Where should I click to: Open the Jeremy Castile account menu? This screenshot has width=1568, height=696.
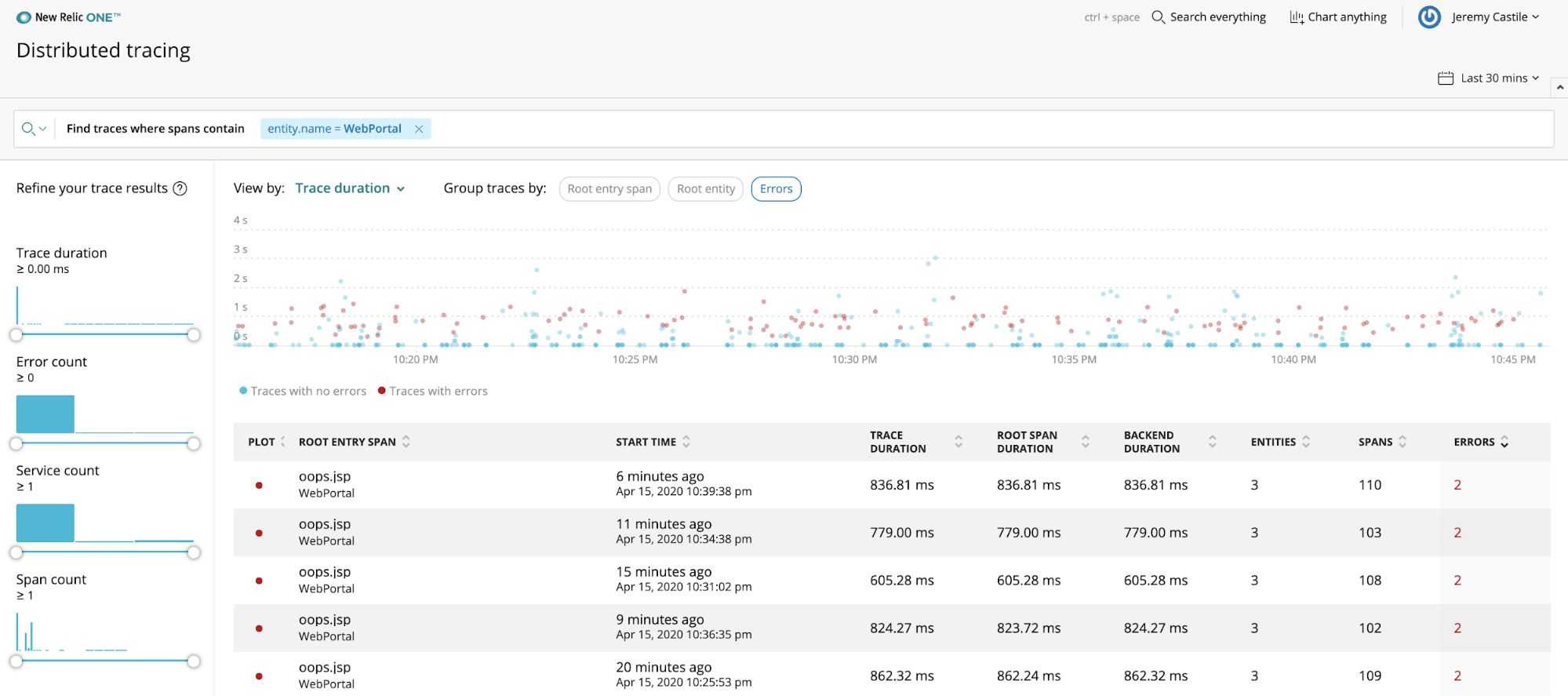click(x=1495, y=17)
